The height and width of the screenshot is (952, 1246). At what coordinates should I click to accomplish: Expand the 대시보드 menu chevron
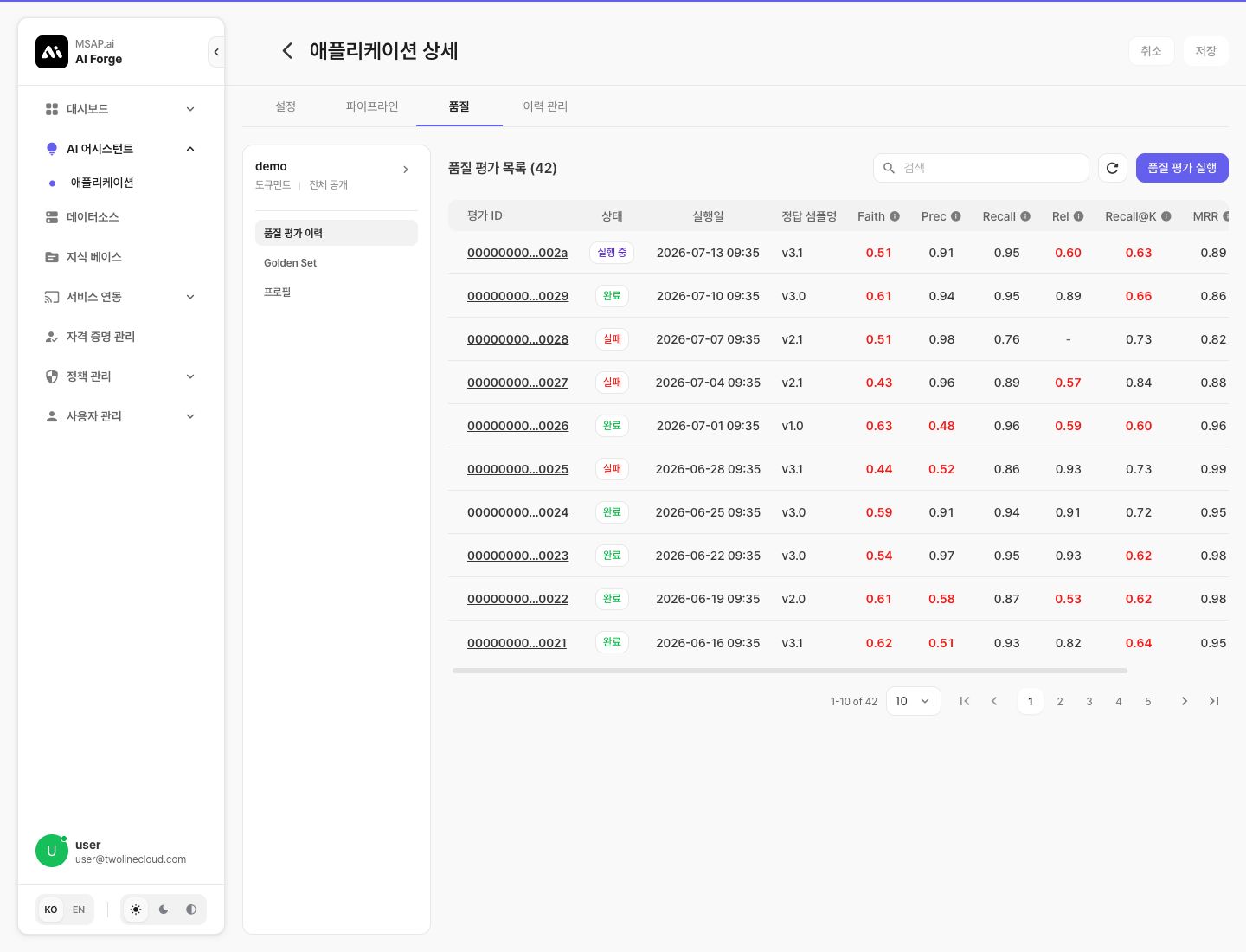coord(190,109)
